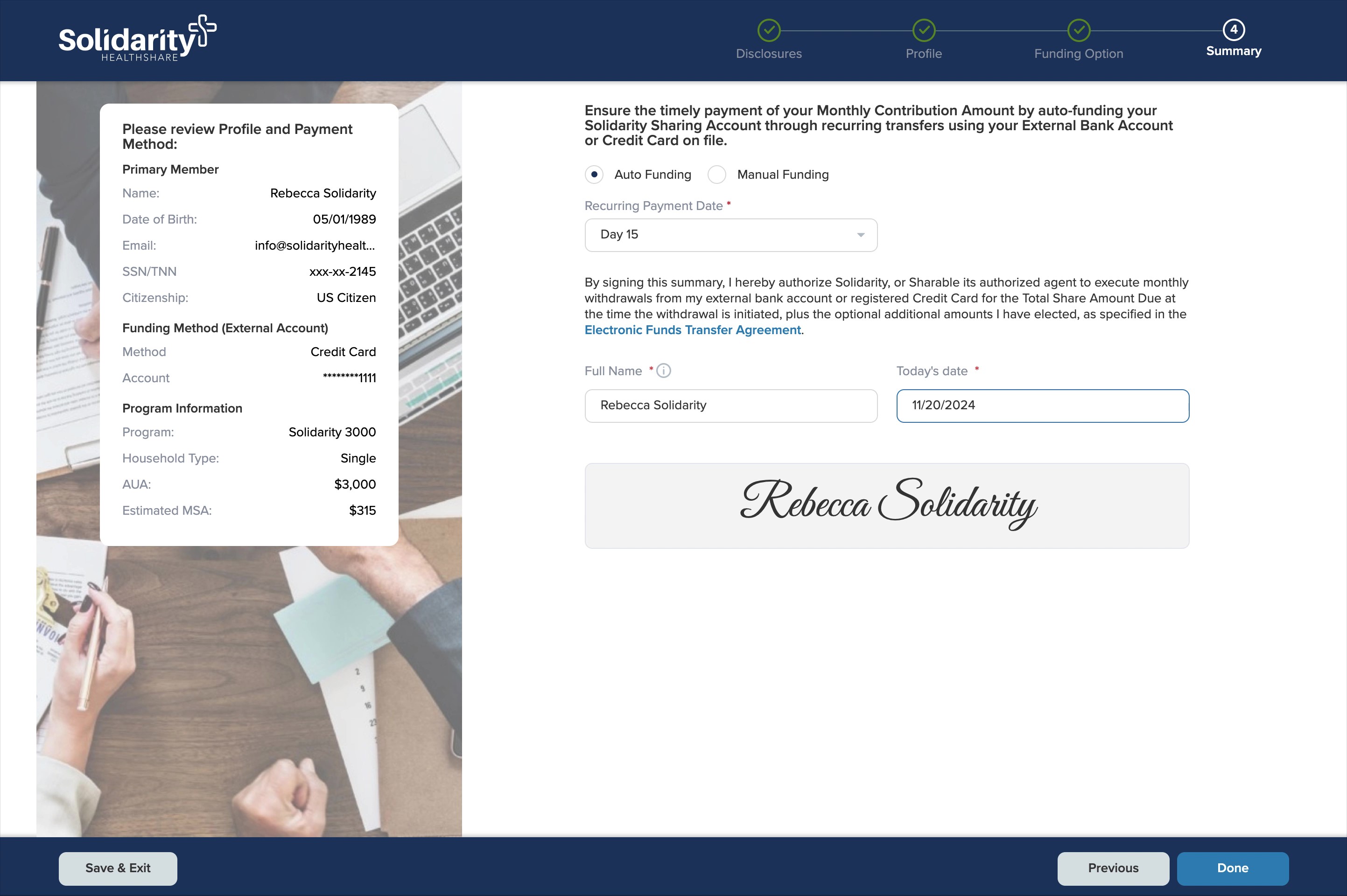Click the Done button

tap(1232, 868)
